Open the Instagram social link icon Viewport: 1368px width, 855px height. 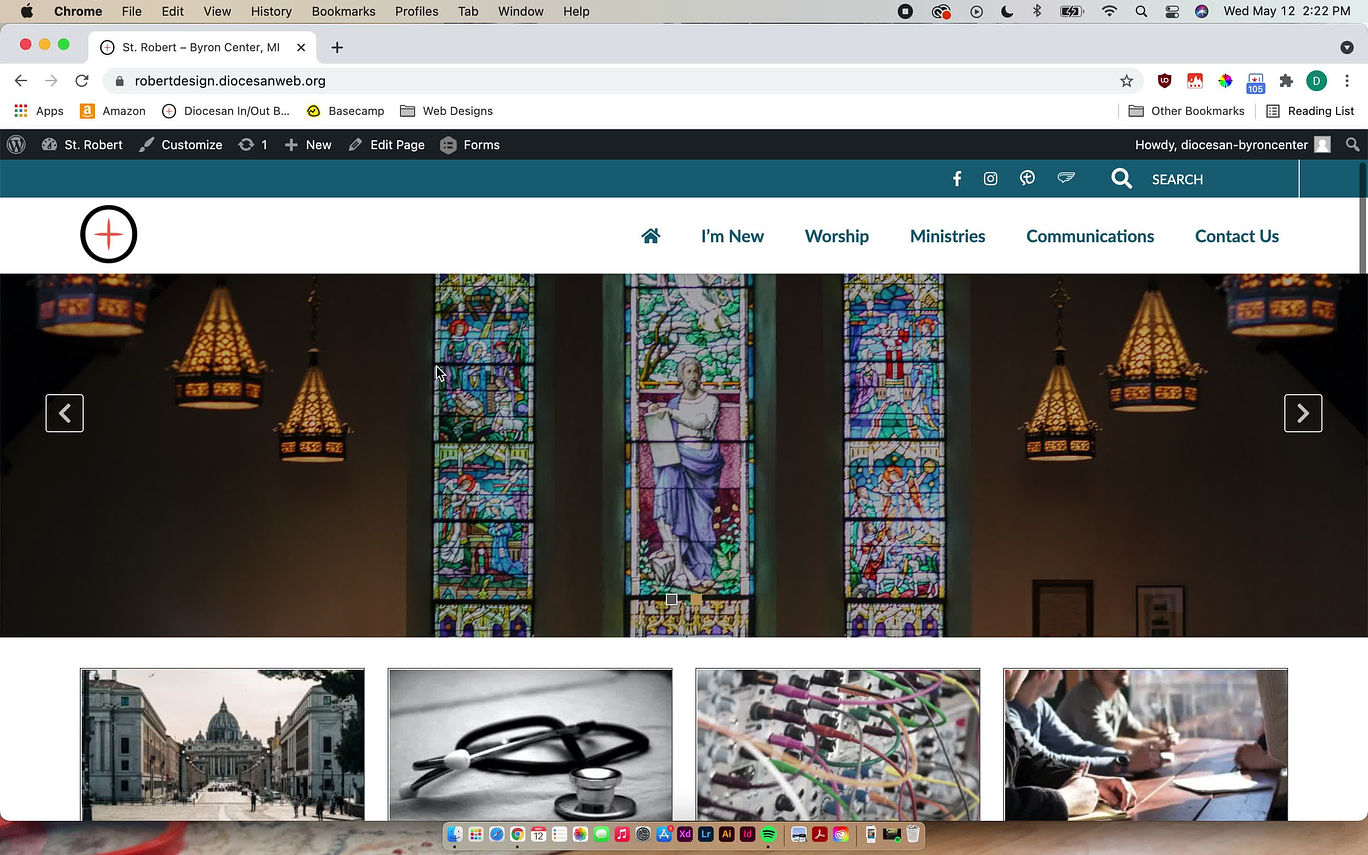[x=990, y=179]
